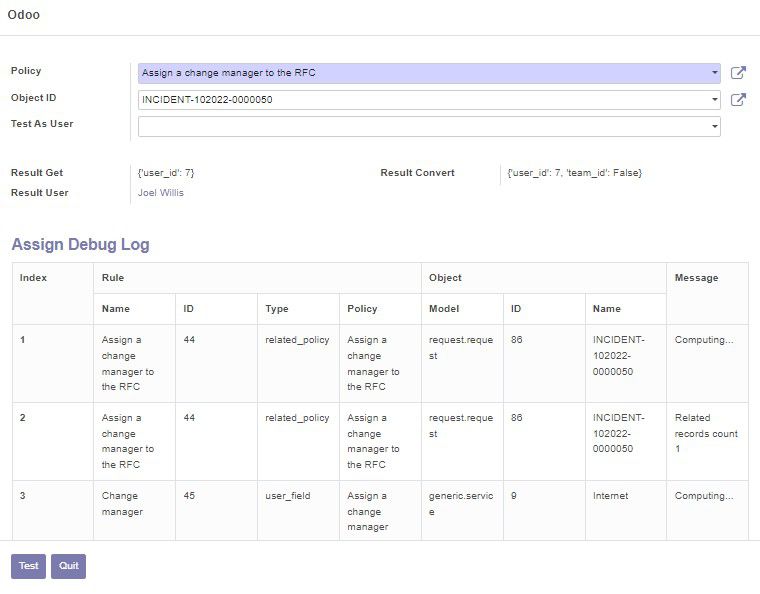
Task: Click the Model column header
Action: coord(444,309)
